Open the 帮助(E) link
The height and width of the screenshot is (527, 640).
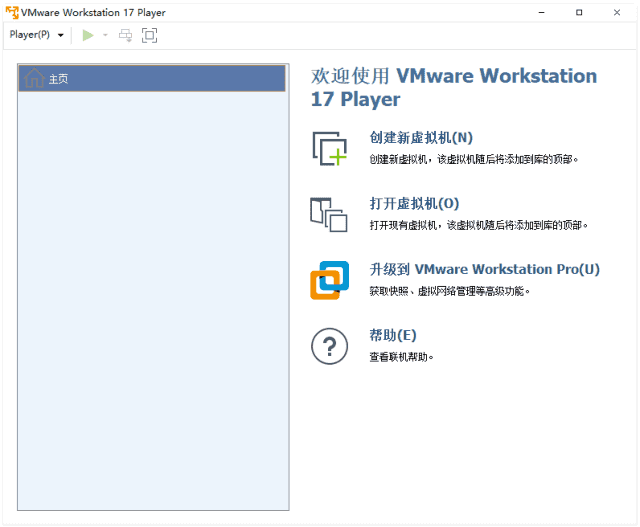pos(393,335)
